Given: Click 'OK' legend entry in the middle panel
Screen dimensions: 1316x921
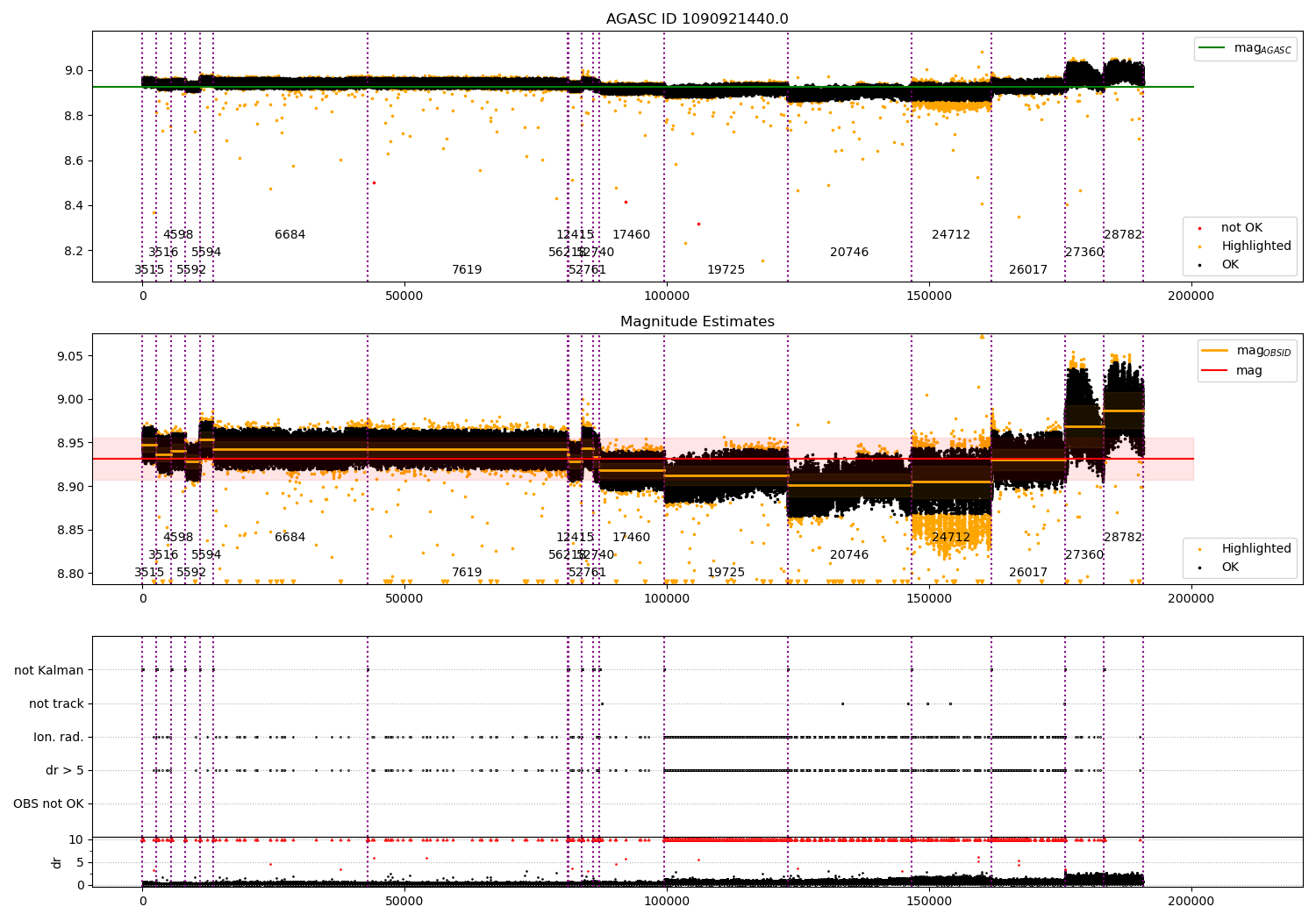Looking at the screenshot, I should (x=1220, y=568).
